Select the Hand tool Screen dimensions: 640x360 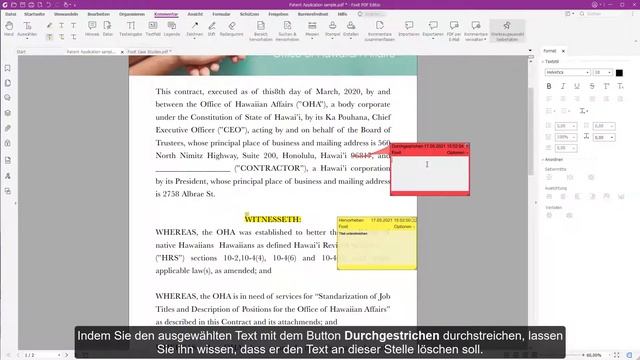(9, 29)
